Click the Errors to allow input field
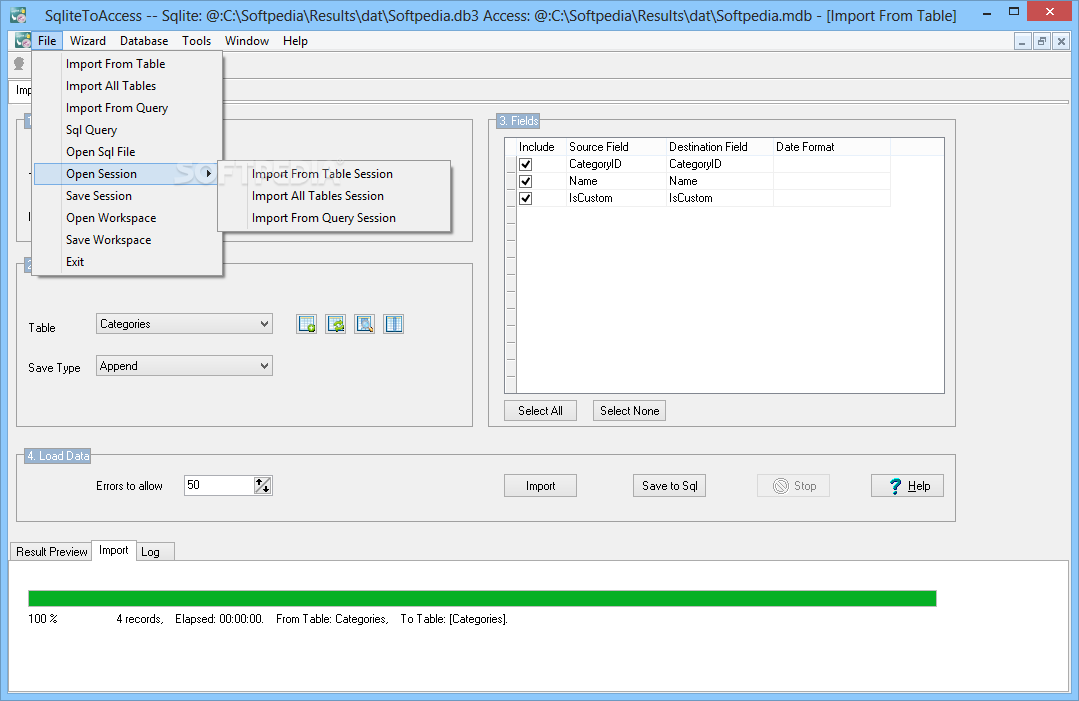 [220, 486]
